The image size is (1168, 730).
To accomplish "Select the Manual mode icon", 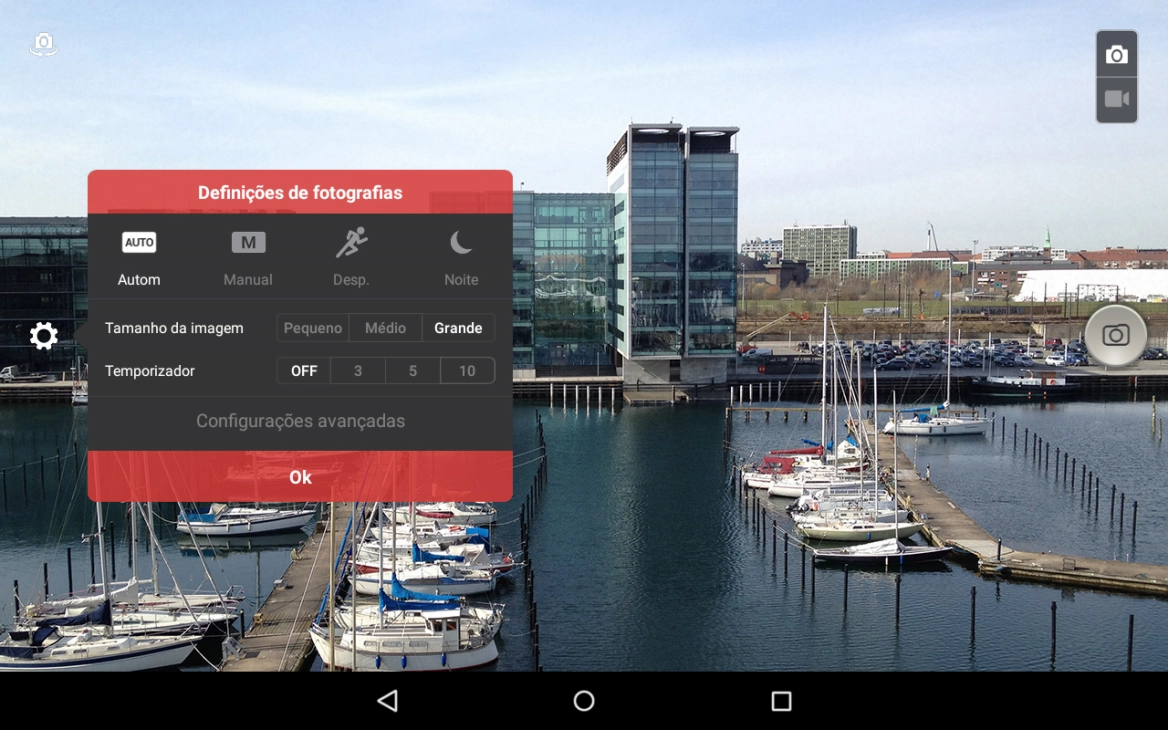I will click(x=248, y=243).
